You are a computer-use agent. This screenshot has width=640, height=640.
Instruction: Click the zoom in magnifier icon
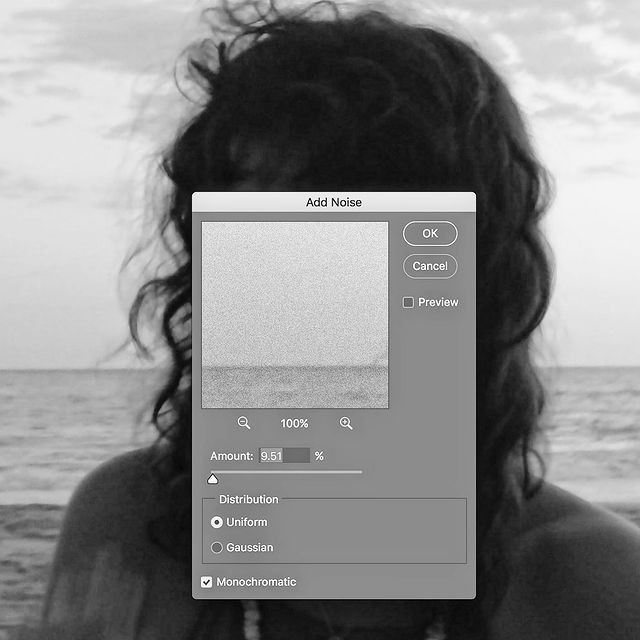[346, 423]
